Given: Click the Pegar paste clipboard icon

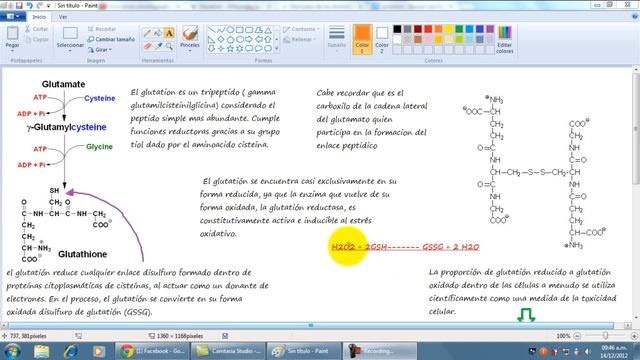Looking at the screenshot, I should click(x=12, y=33).
